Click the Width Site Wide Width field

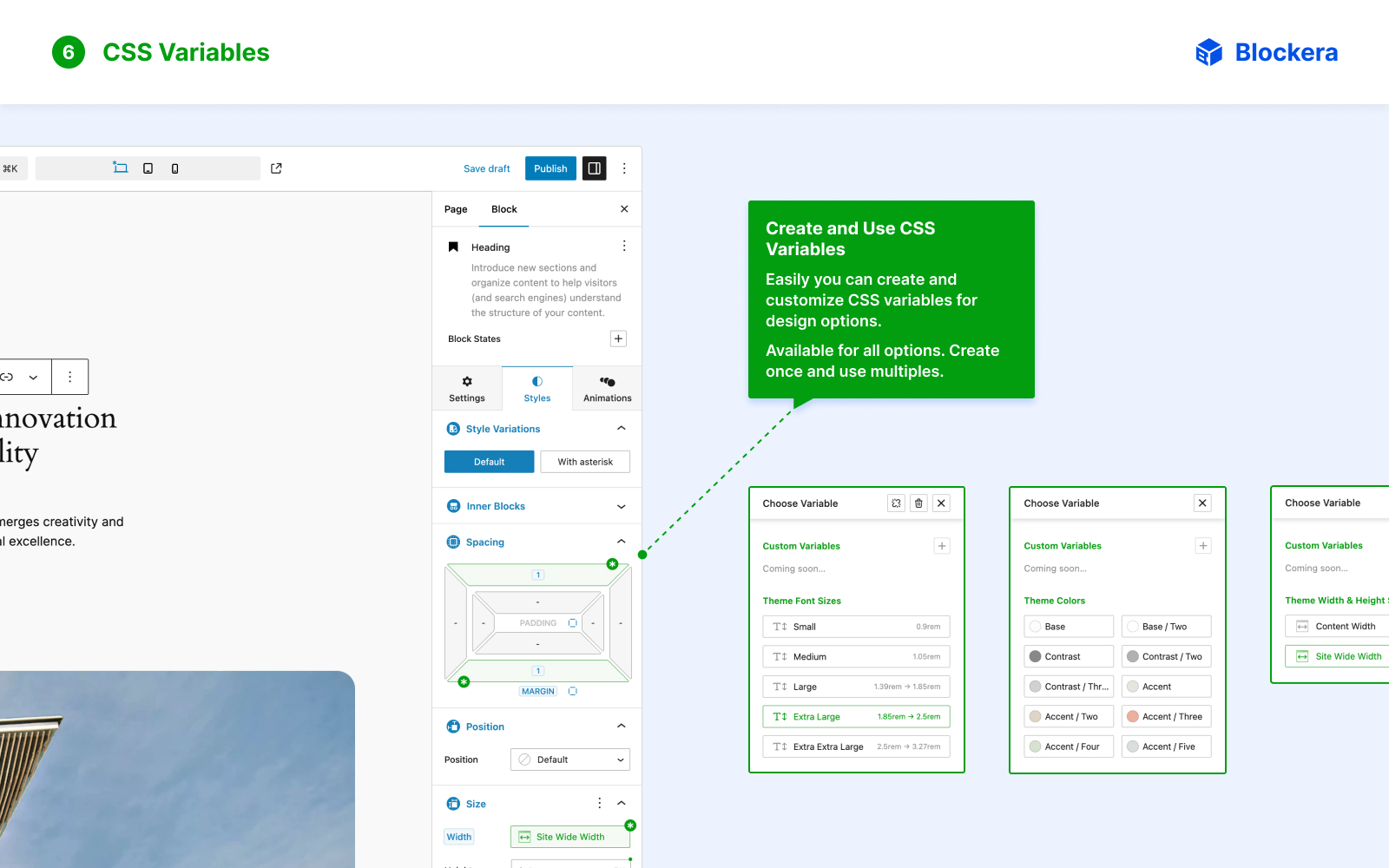[x=570, y=837]
